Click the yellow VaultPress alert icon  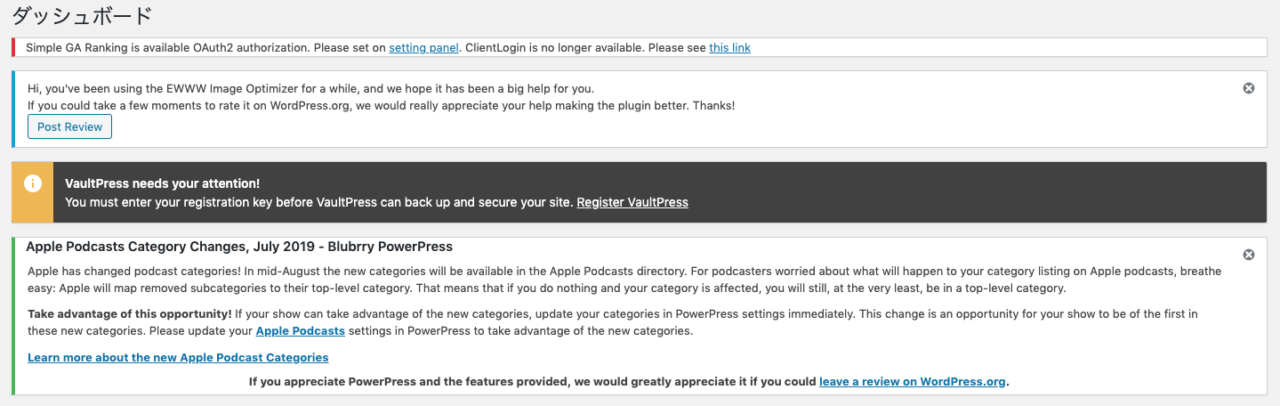(33, 184)
